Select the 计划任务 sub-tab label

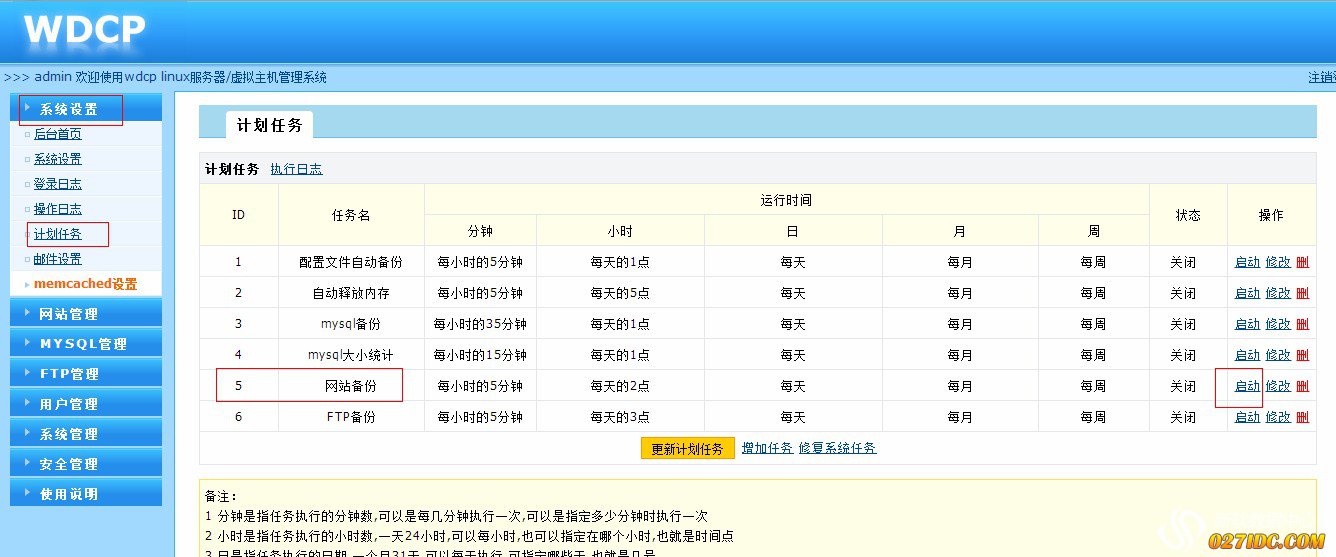232,169
